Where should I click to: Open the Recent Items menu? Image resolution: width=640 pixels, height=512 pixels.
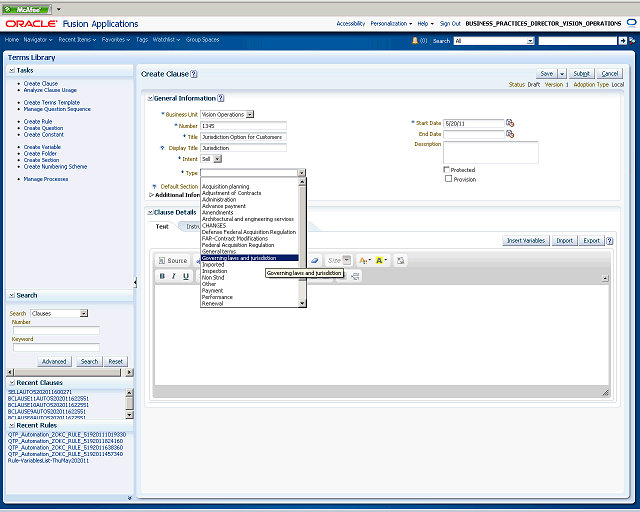77,40
